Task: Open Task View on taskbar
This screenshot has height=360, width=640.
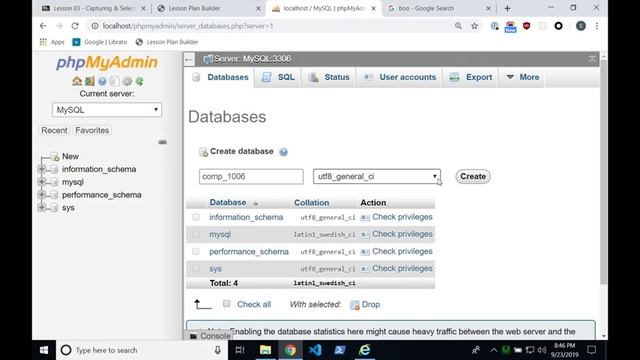Action: [x=240, y=350]
